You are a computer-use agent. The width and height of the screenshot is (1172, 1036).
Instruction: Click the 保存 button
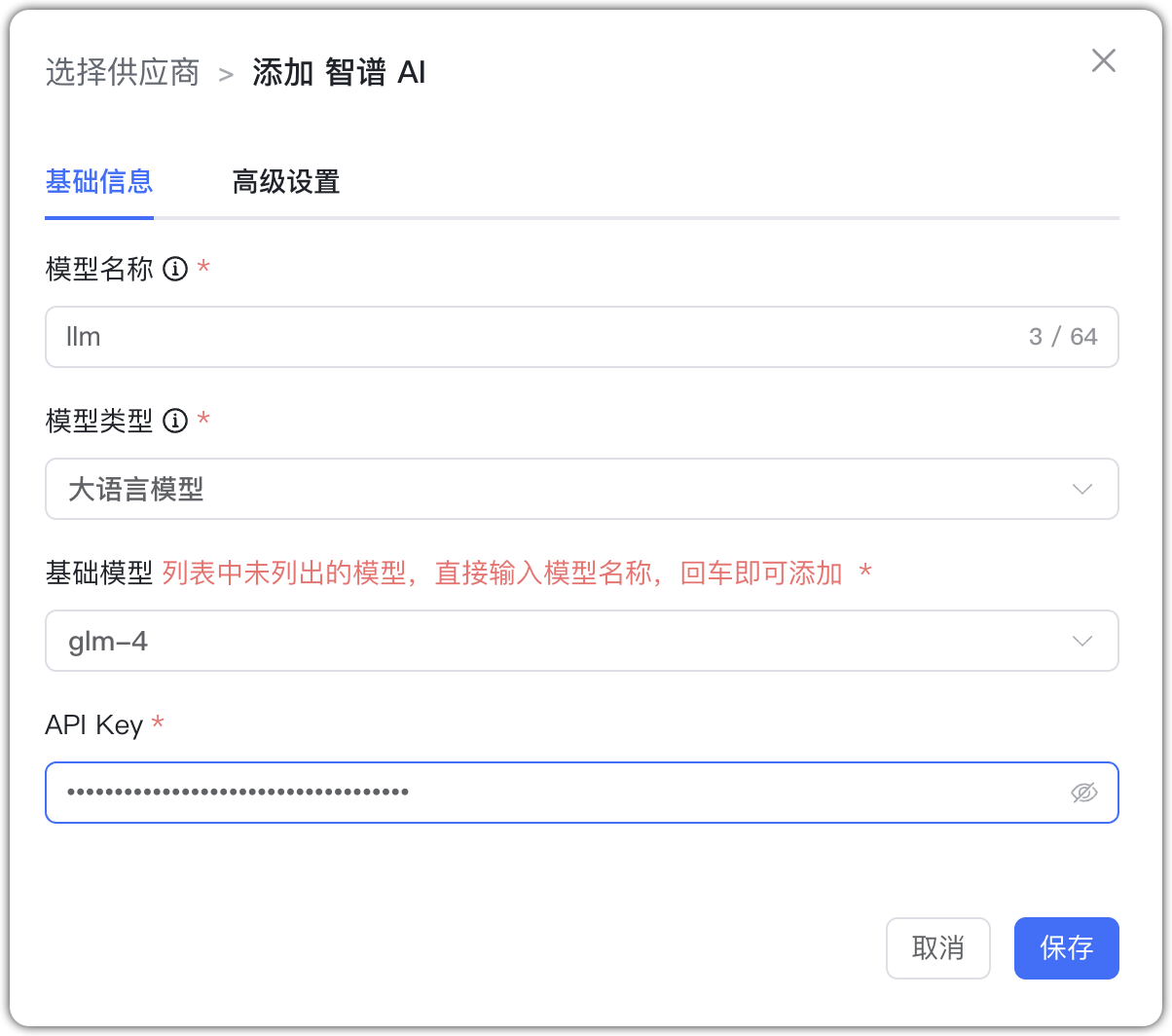tap(1066, 947)
